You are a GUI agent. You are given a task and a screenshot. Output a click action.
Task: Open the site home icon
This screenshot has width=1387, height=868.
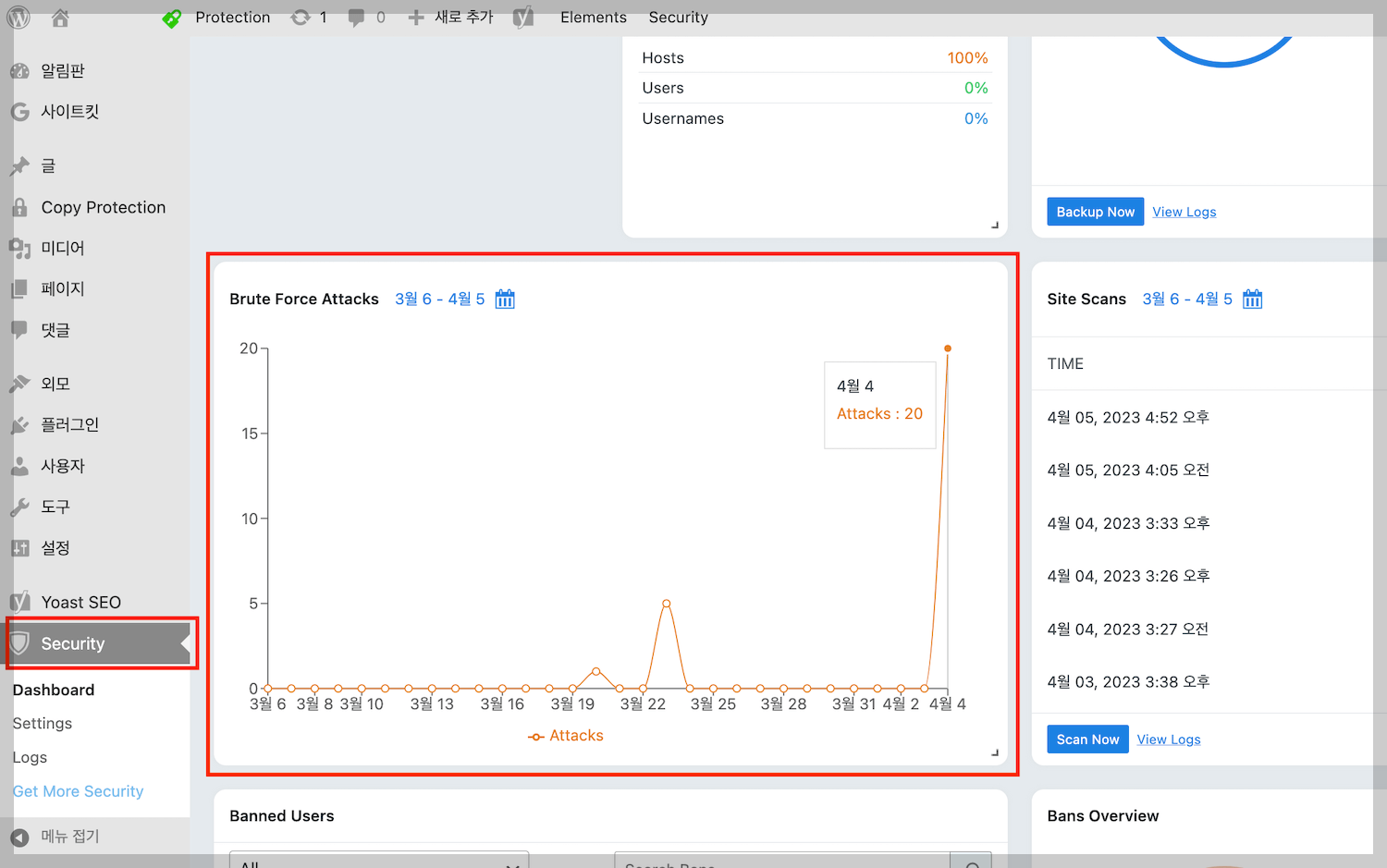(60, 17)
